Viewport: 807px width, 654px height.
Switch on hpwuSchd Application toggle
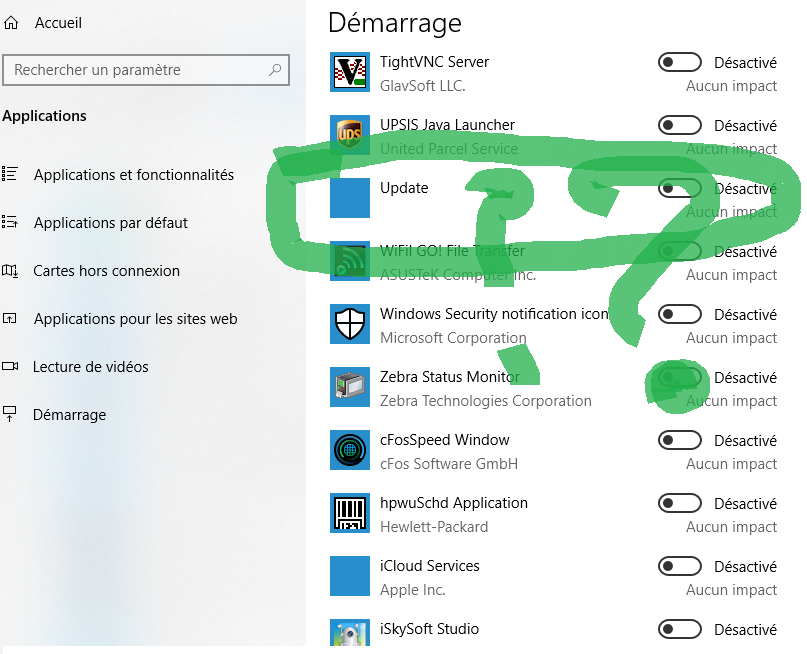tap(679, 503)
